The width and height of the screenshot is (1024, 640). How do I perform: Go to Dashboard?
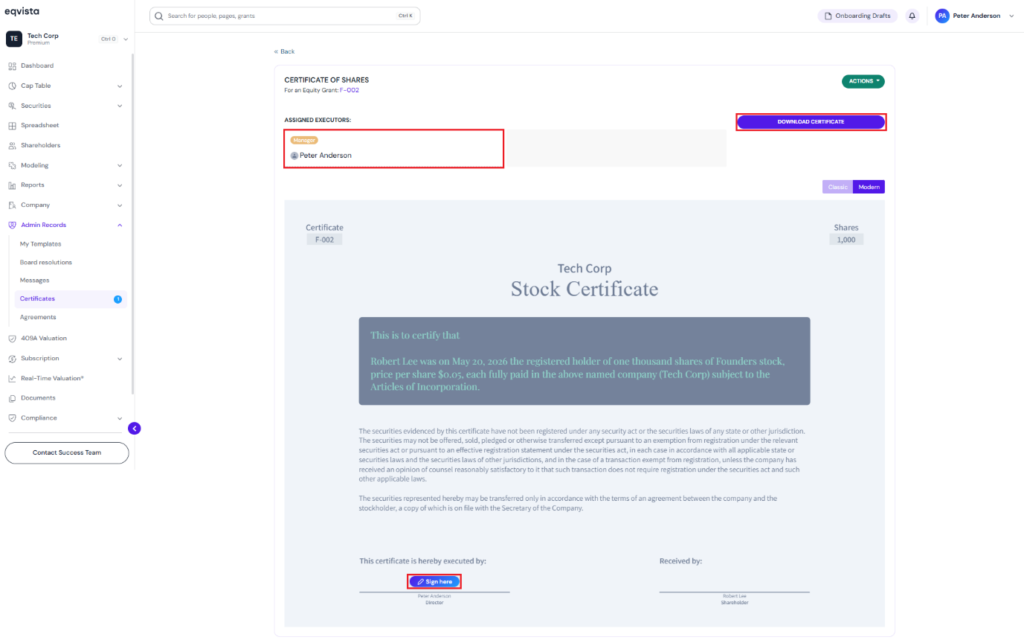click(37, 66)
